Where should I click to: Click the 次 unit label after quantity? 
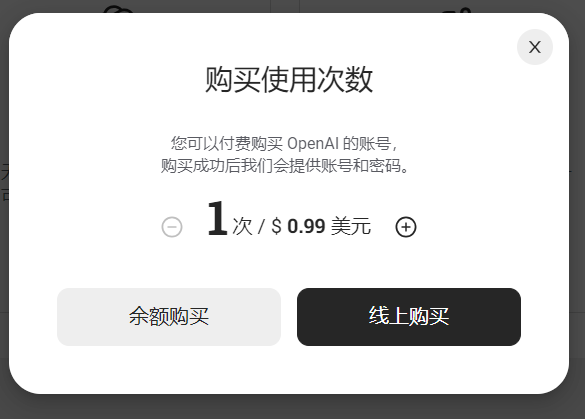243,226
